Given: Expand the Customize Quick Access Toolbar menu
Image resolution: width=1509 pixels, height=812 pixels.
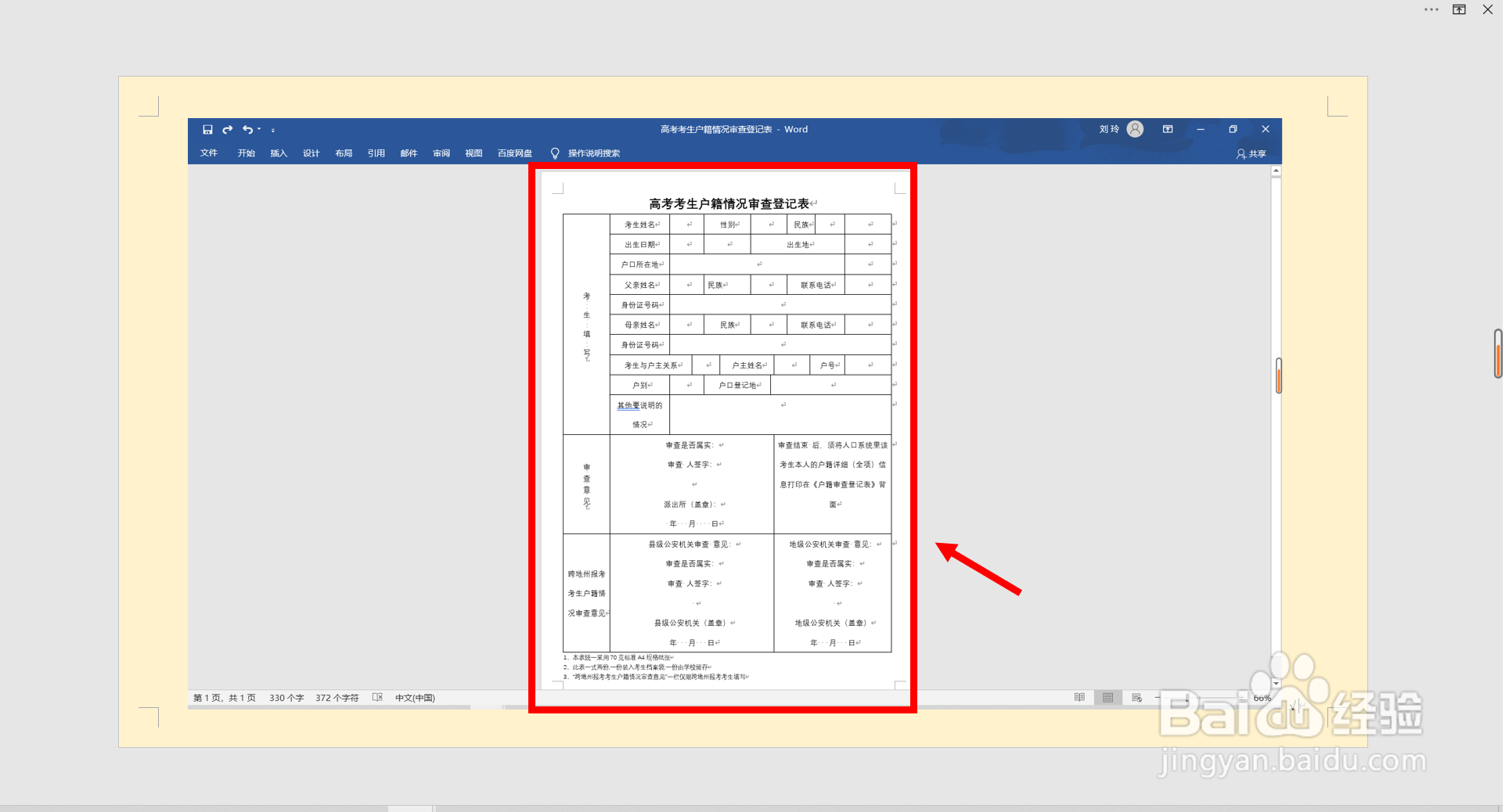Looking at the screenshot, I should (273, 131).
